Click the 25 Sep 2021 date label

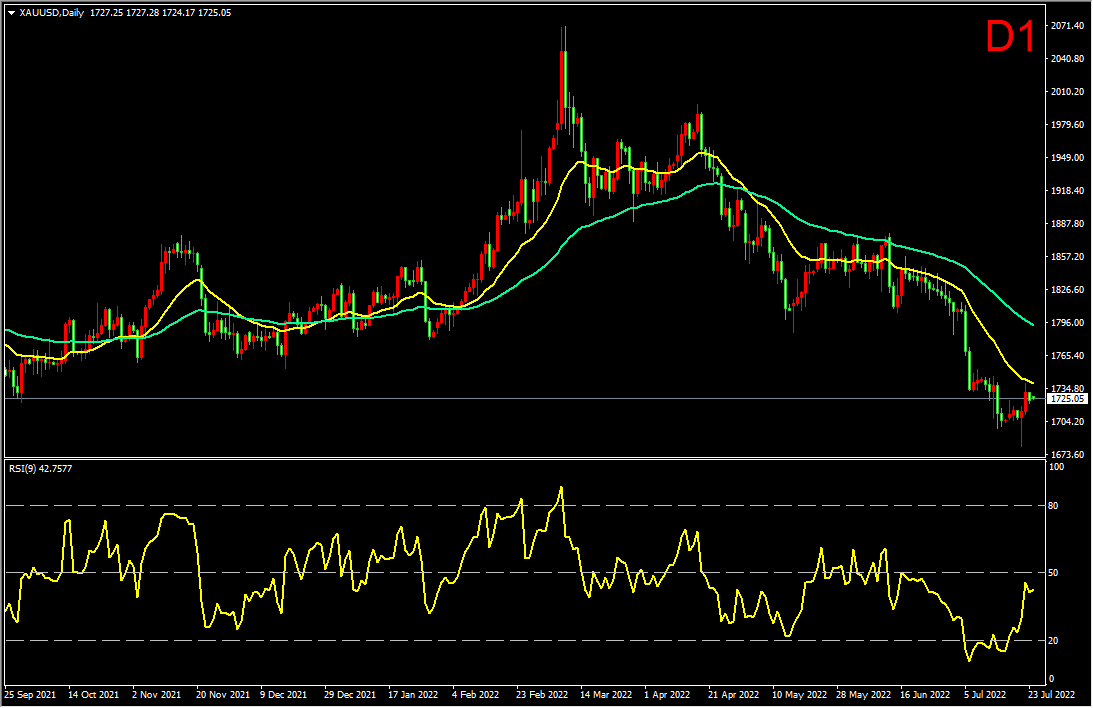tap(30, 695)
